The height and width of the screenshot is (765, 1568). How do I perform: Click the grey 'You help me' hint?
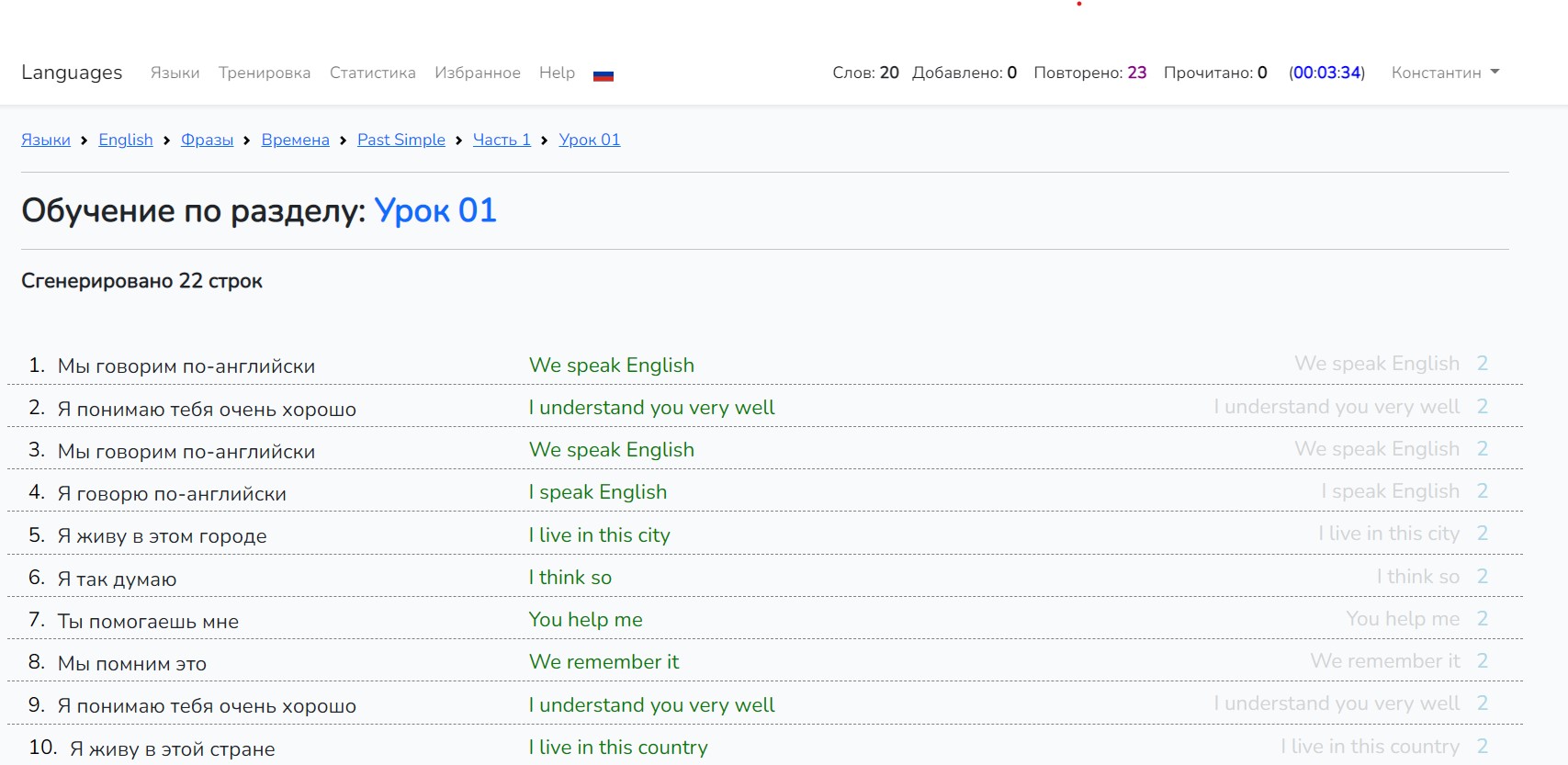(x=1402, y=619)
